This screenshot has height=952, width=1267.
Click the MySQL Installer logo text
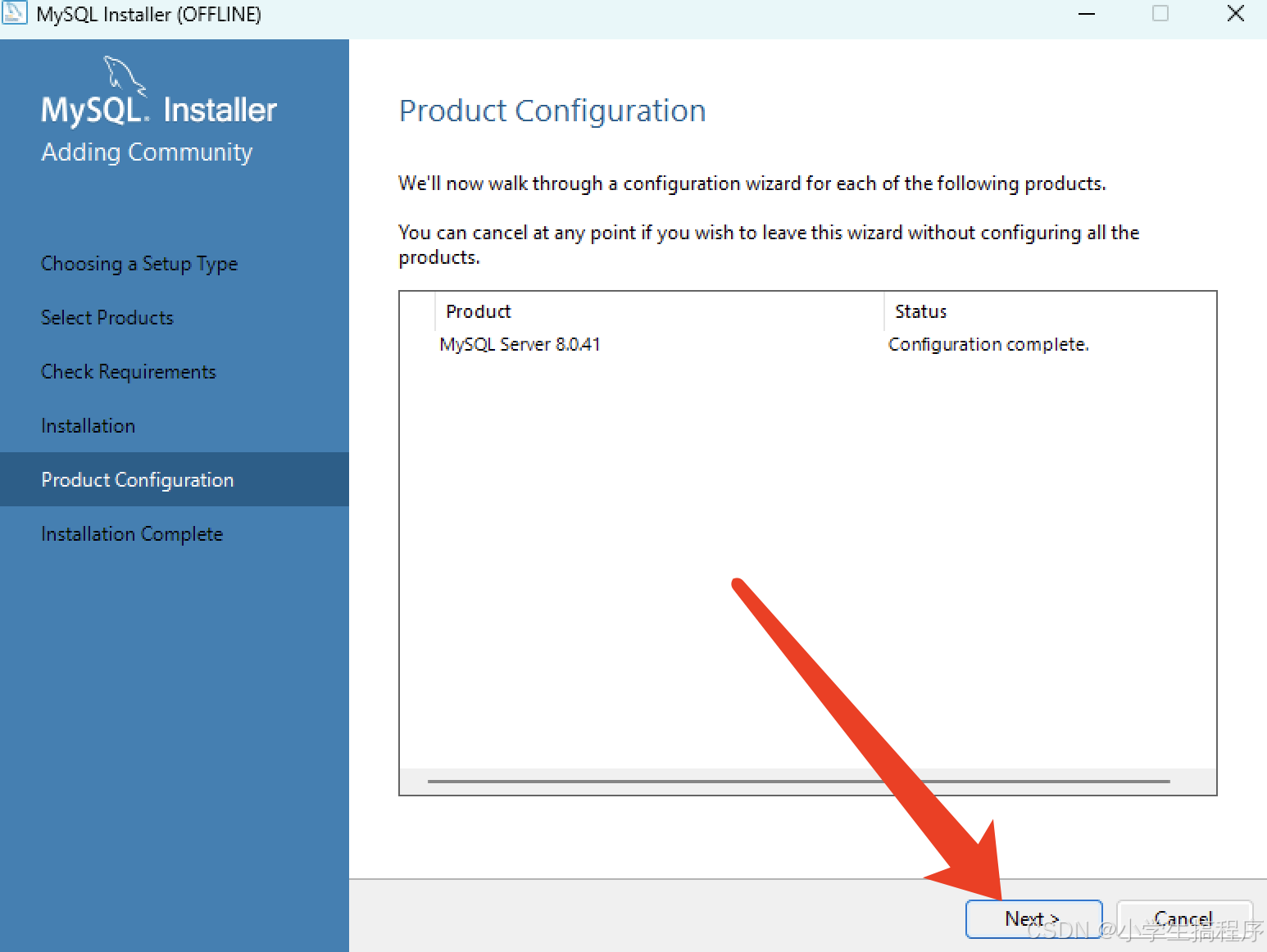(x=159, y=110)
